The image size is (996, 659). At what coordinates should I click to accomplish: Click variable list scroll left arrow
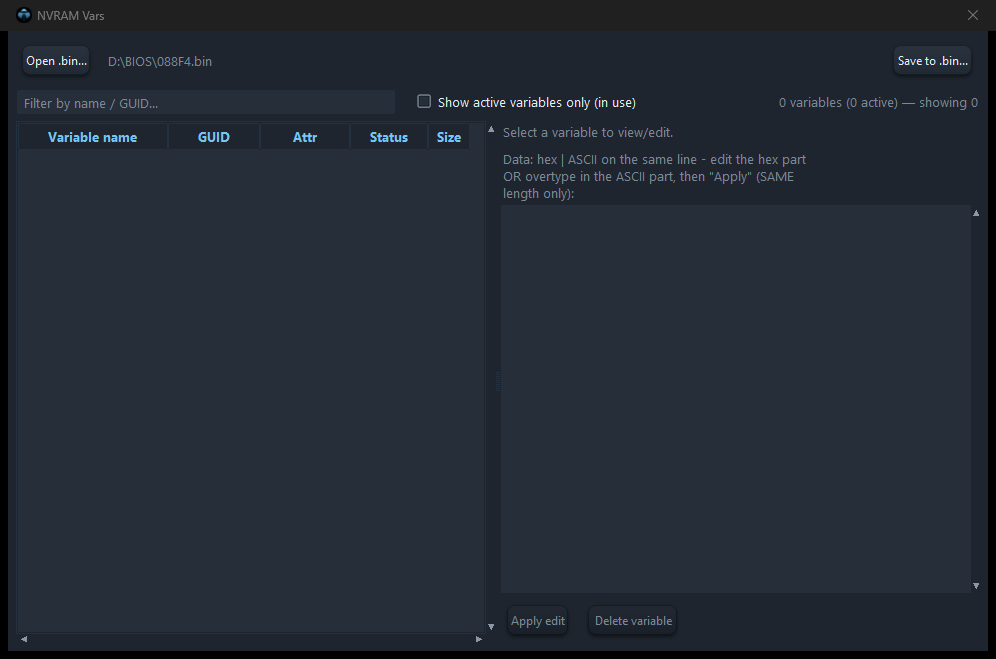click(x=24, y=639)
